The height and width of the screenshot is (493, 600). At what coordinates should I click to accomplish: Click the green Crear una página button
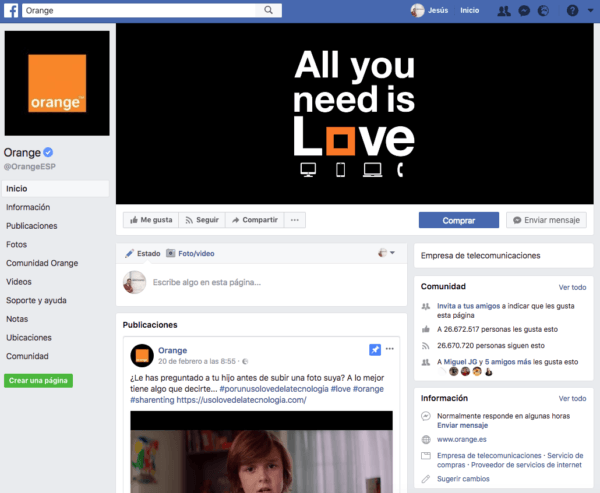coord(38,380)
